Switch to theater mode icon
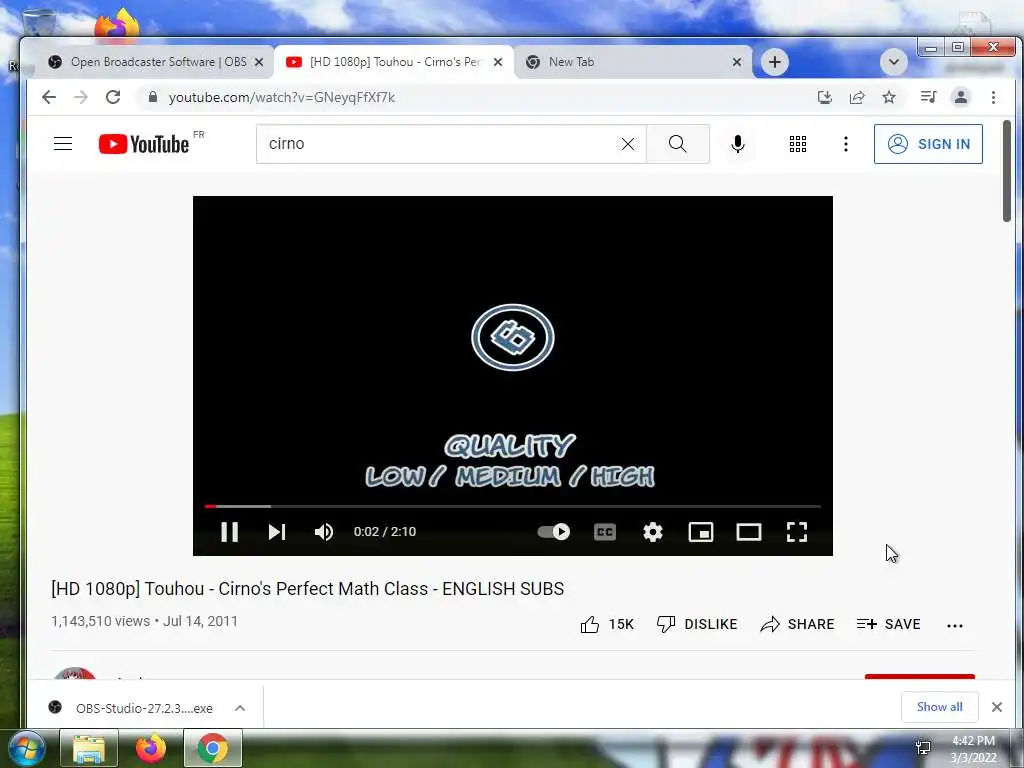This screenshot has height=768, width=1024. tap(748, 532)
